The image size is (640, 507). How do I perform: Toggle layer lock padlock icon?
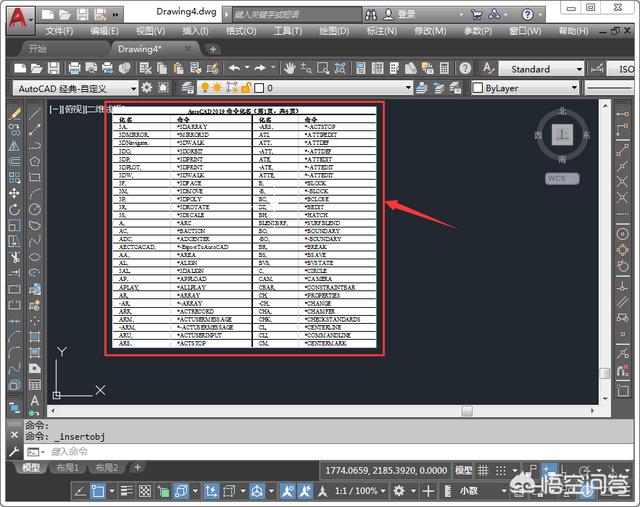point(246,87)
